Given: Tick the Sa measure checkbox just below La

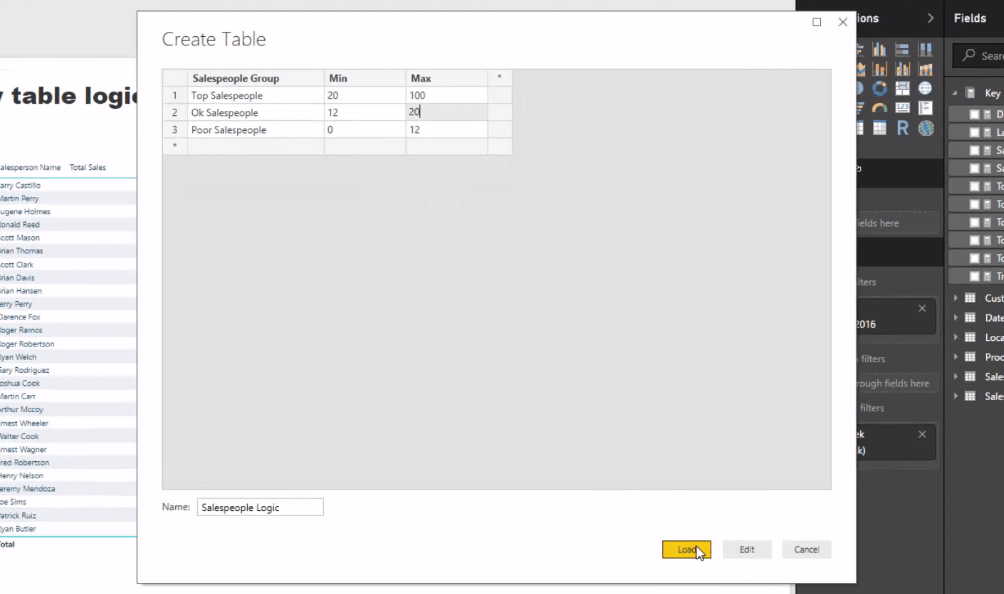Looking at the screenshot, I should click(975, 150).
